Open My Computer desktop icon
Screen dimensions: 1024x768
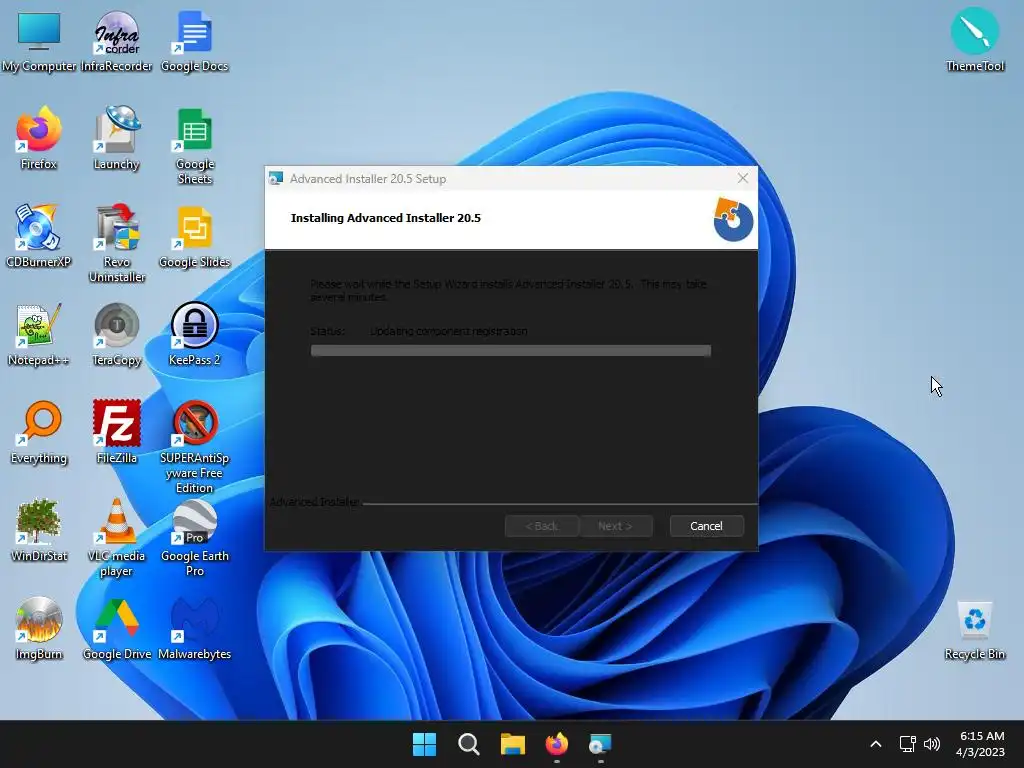(x=39, y=40)
